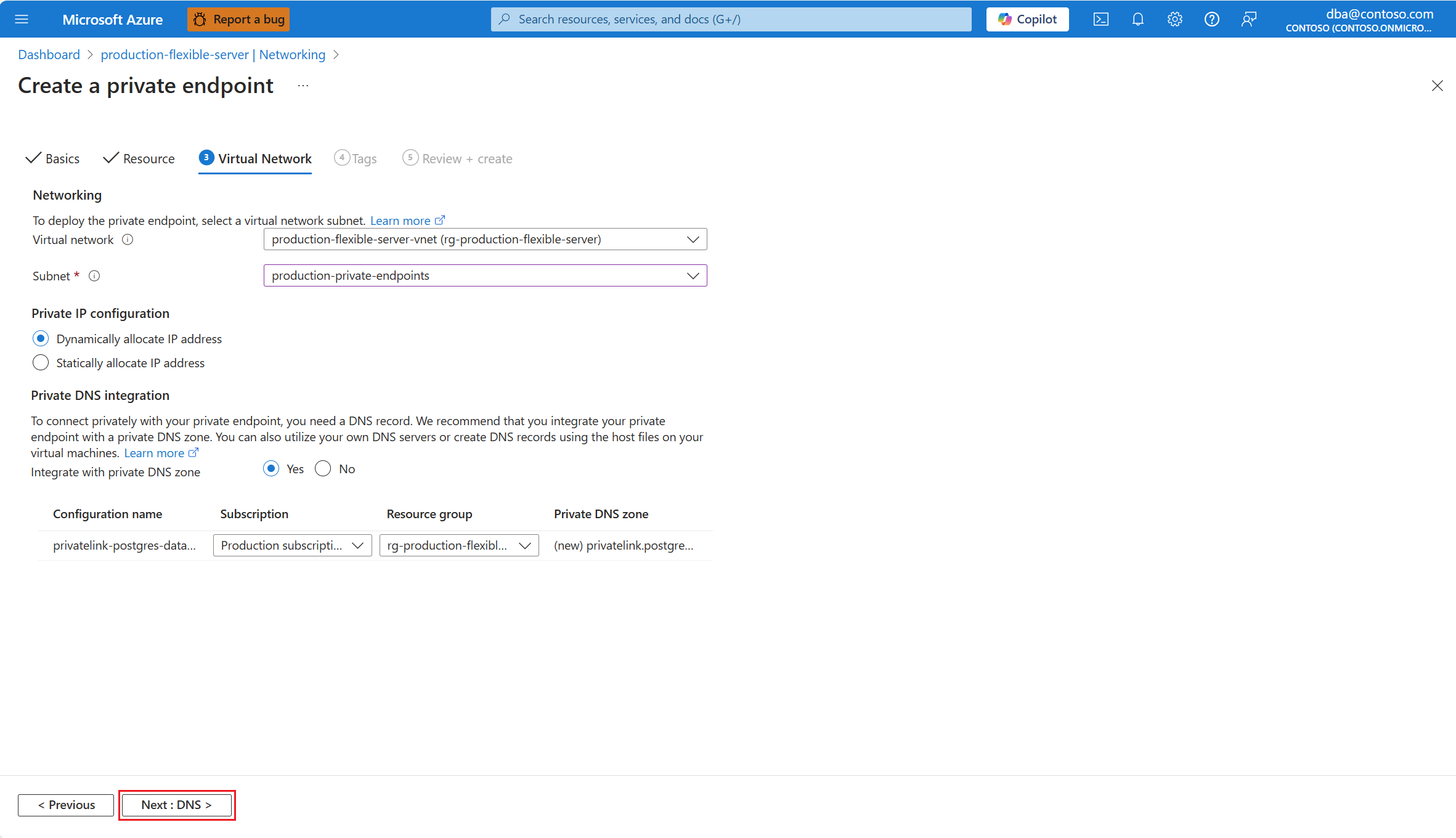This screenshot has width=1456, height=838.
Task: Click the Previous button
Action: pos(66,805)
